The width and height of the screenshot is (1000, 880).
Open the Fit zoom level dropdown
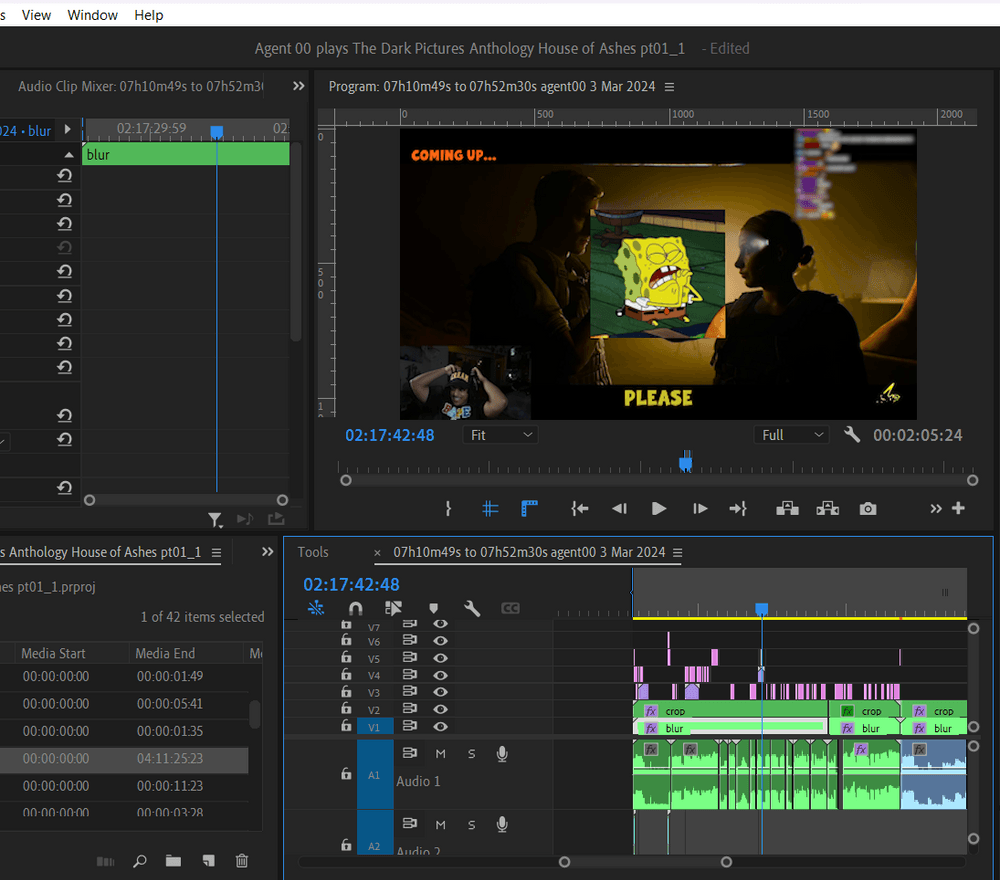point(502,435)
